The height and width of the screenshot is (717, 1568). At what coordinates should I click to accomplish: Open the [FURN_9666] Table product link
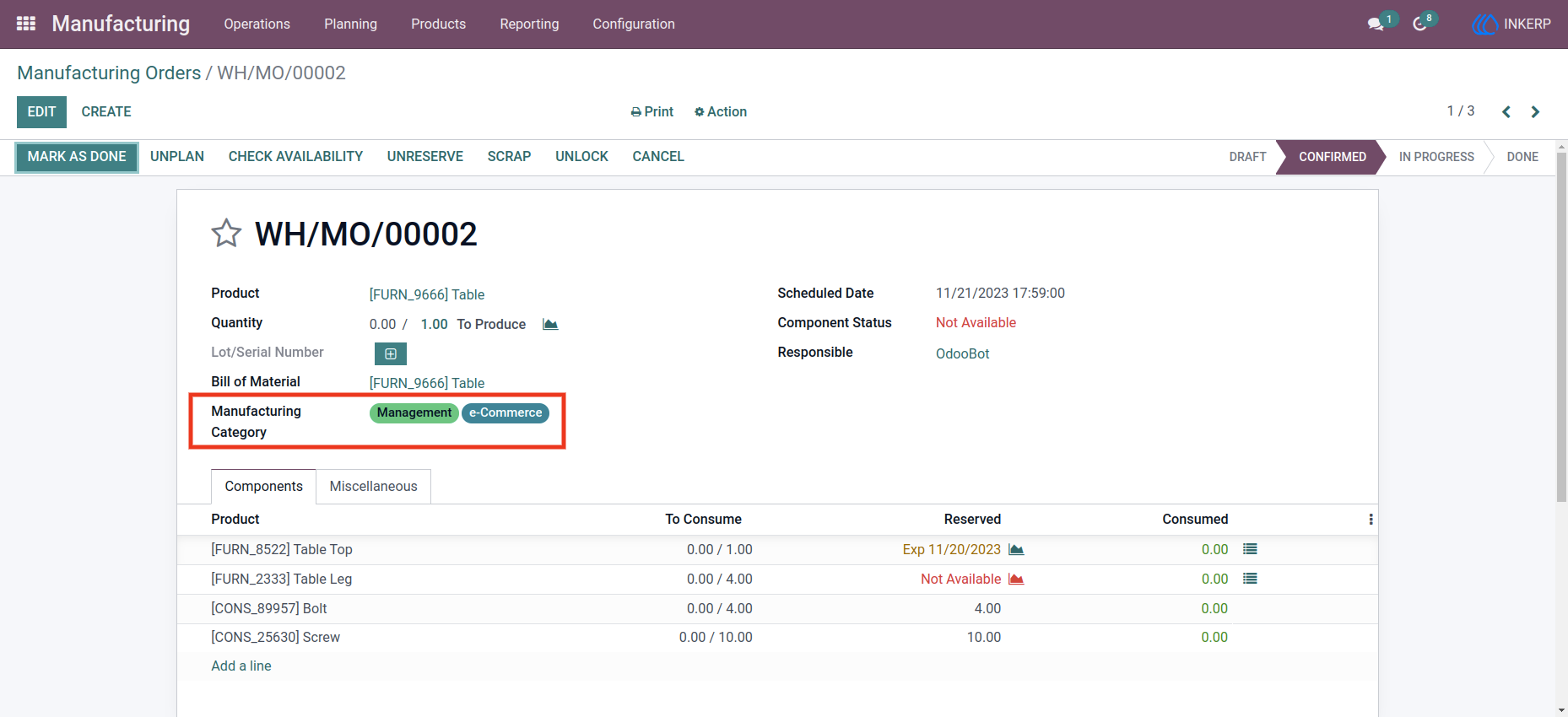pyautogui.click(x=427, y=294)
